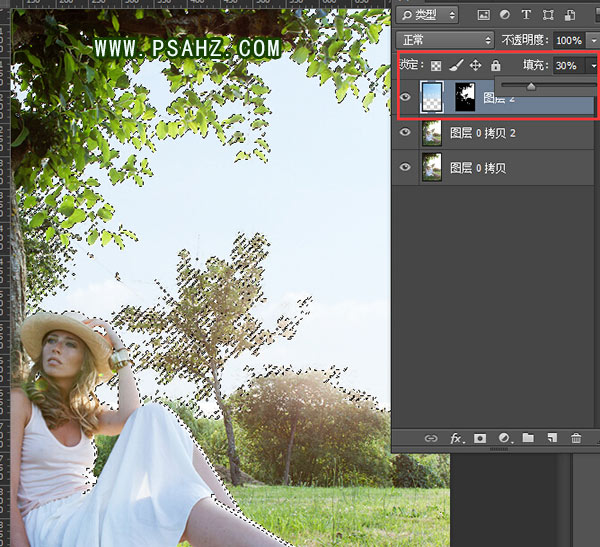Click the smart object filter icon
Image resolution: width=600 pixels, height=547 pixels.
(570, 15)
